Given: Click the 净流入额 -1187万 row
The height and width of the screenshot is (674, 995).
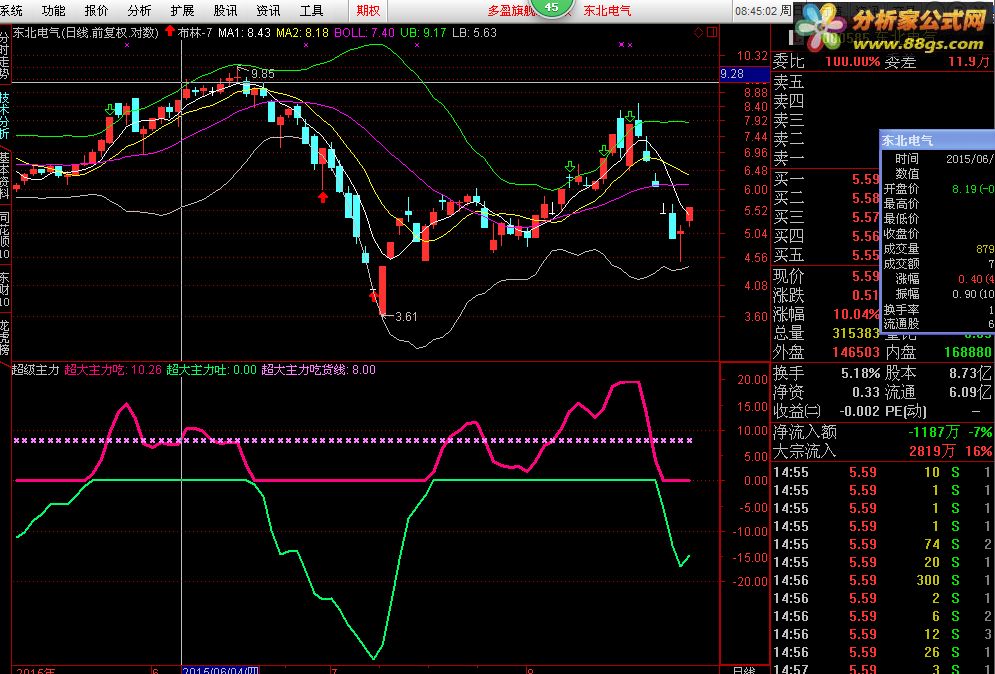Looking at the screenshot, I should click(x=882, y=432).
